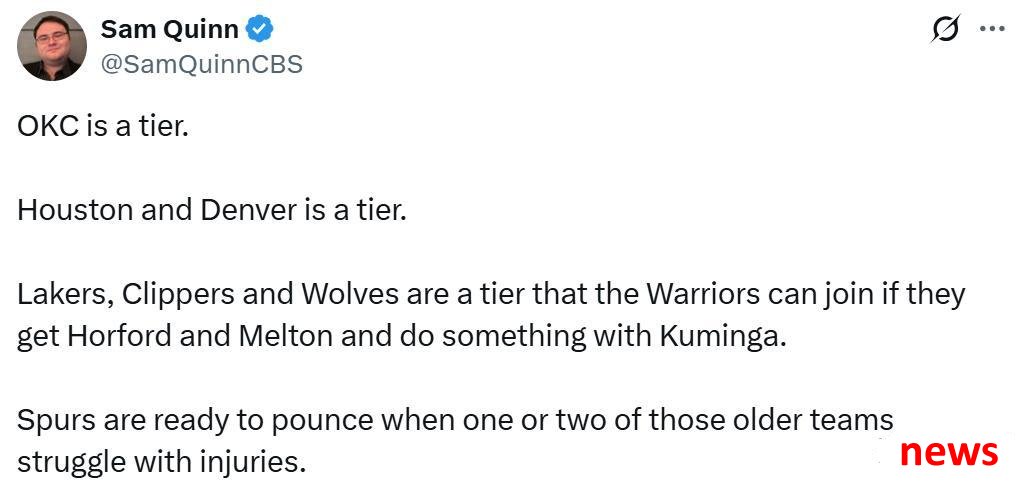Screen dimensions: 1031x488
Task: Open the three-dot more options menu
Action: click(992, 29)
